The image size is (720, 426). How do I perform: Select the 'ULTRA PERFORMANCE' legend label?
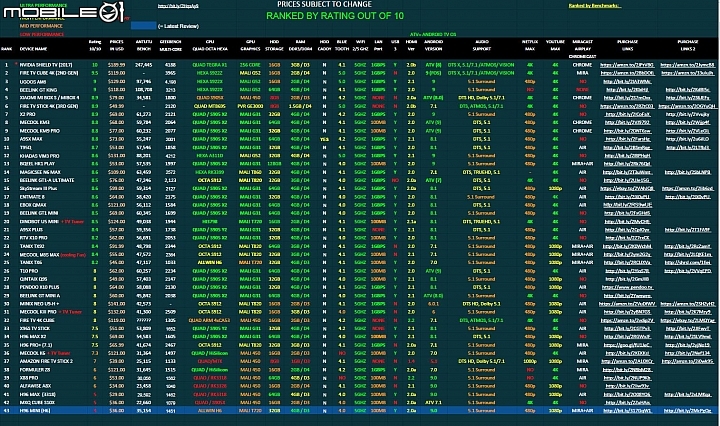(x=43, y=5)
